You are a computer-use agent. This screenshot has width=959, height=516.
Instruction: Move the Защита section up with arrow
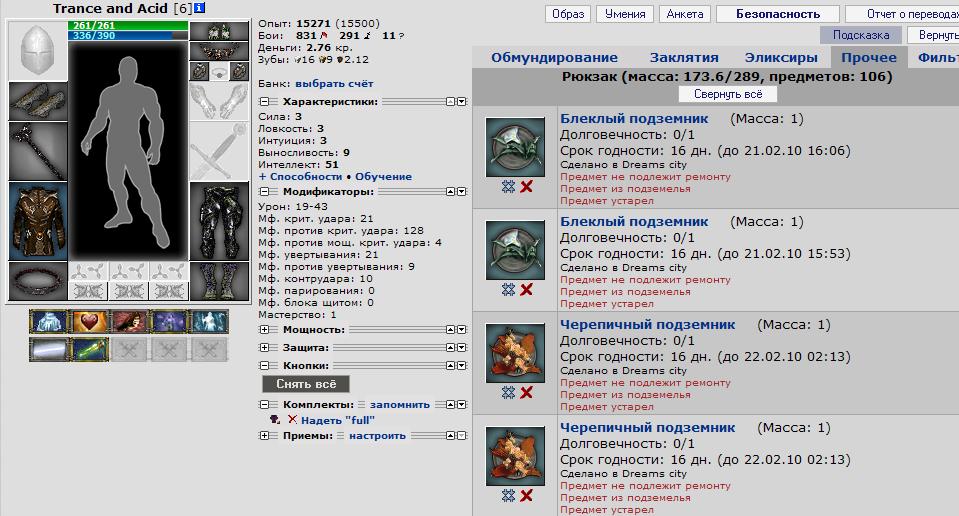coord(450,347)
